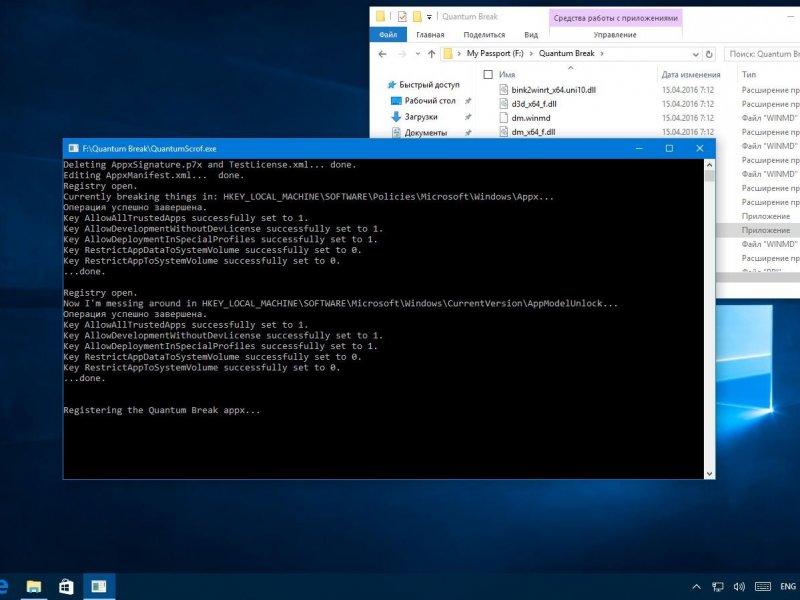The width and height of the screenshot is (800, 600).
Task: Open Документы in the navigation pane
Action: pos(426,133)
